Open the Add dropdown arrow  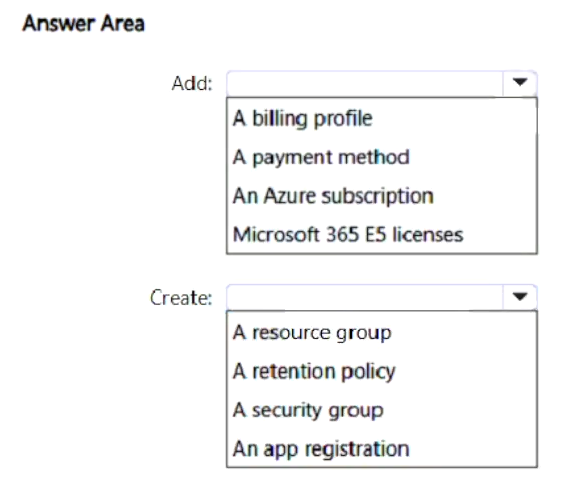(x=519, y=83)
